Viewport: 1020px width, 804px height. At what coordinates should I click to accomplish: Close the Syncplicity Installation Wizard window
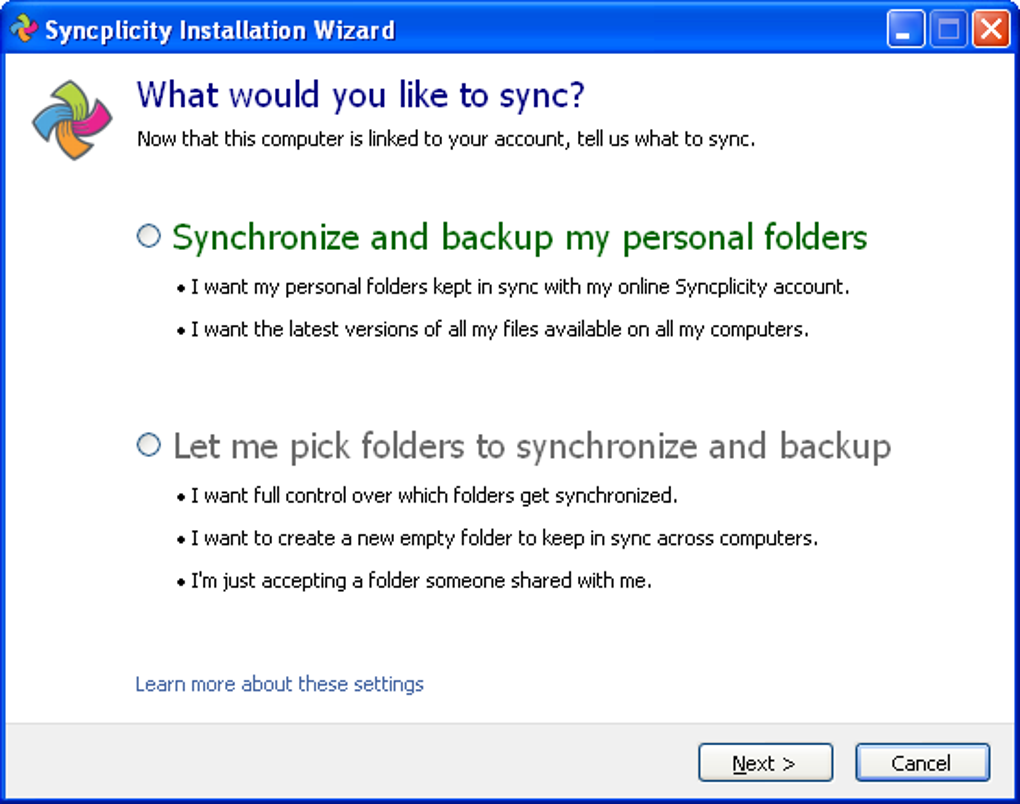pos(989,30)
